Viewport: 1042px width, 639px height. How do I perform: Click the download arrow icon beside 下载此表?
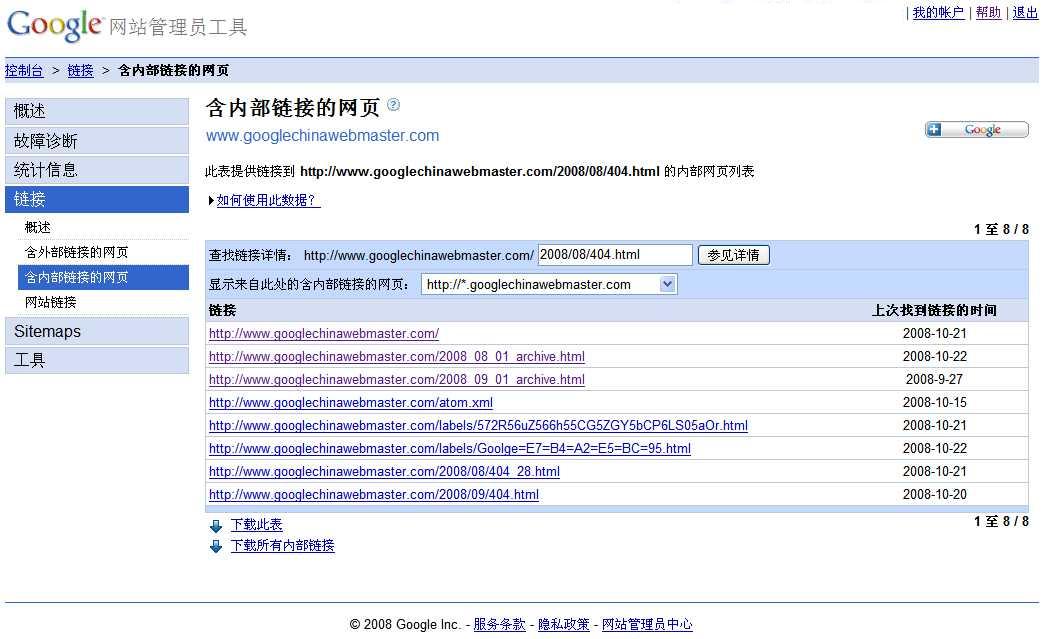pyautogui.click(x=216, y=526)
